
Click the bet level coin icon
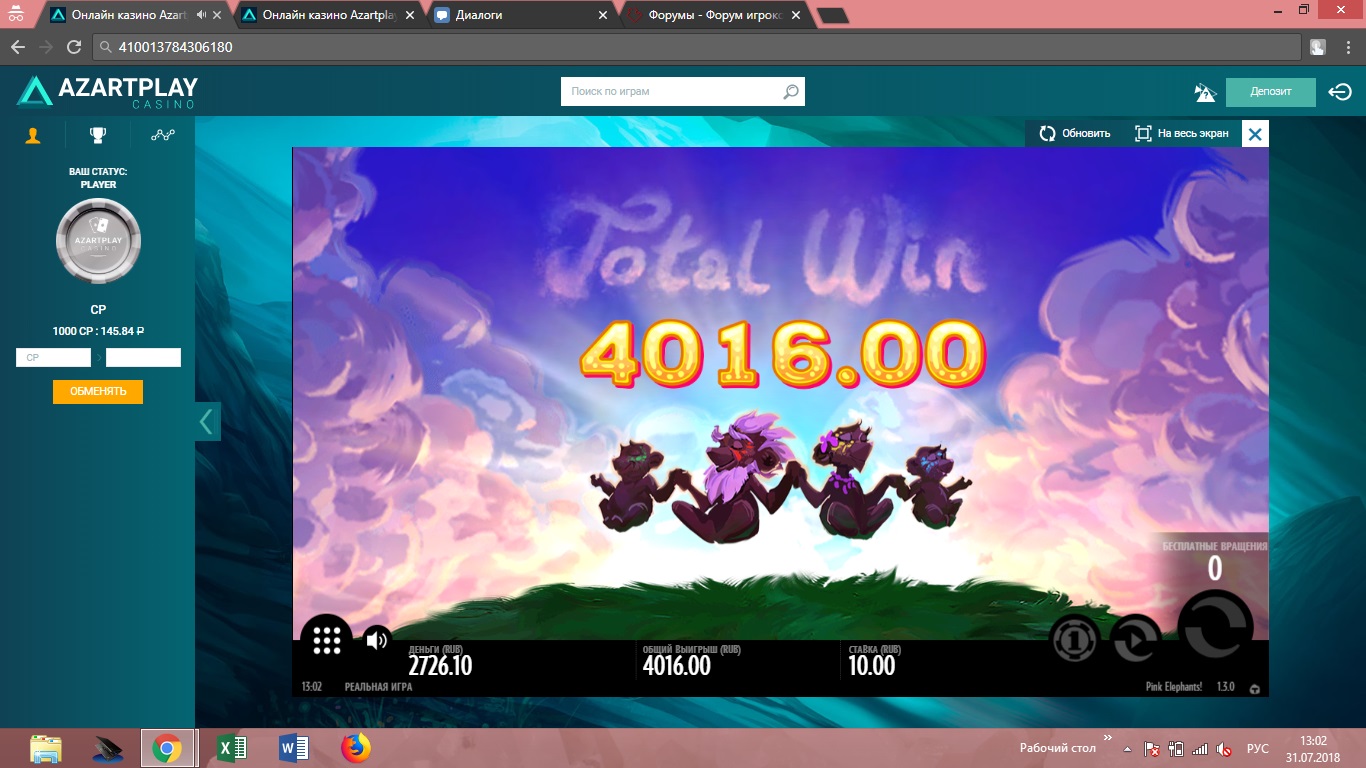pyautogui.click(x=1073, y=640)
